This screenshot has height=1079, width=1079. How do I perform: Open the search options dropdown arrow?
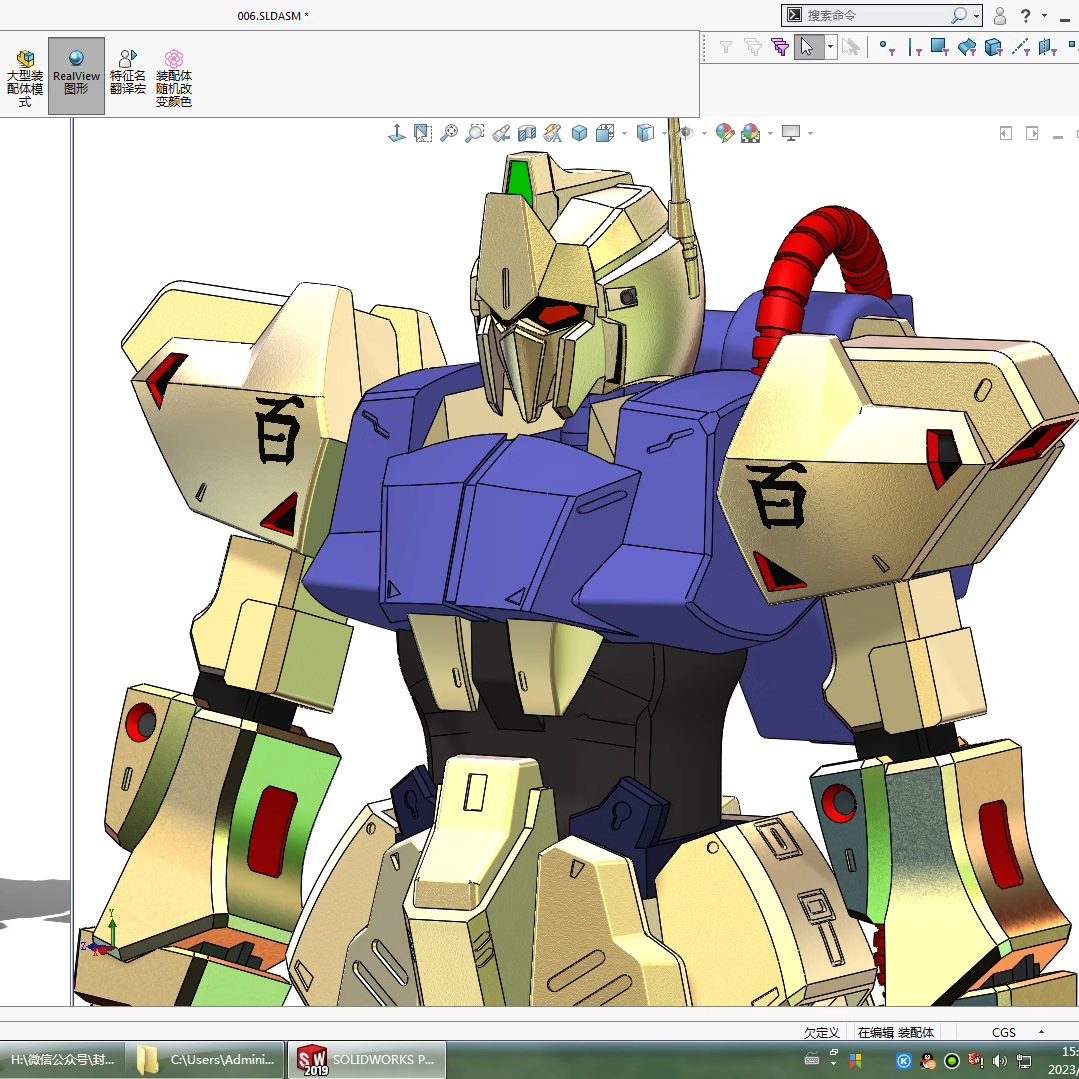(x=976, y=16)
